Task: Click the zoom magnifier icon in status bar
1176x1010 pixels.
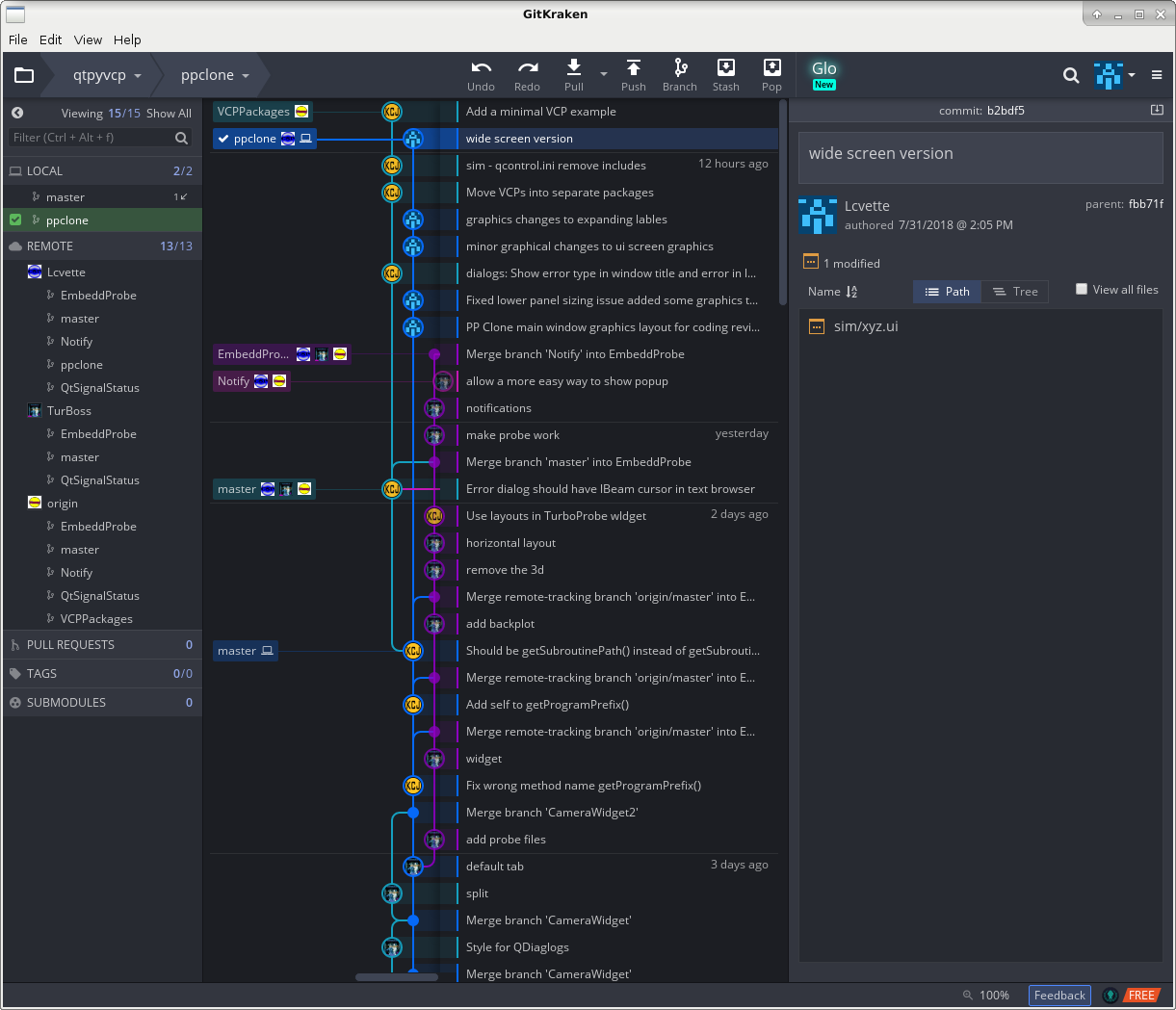Action: point(968,996)
